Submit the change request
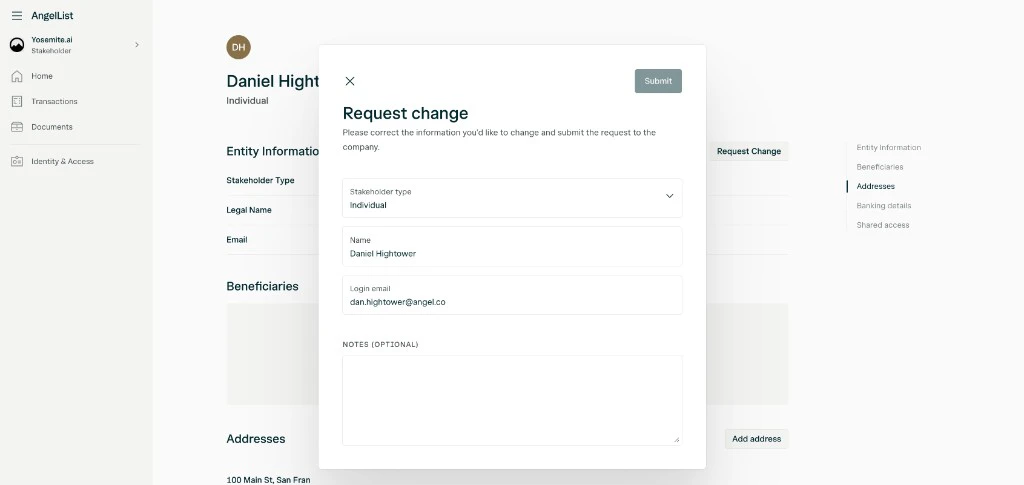The width and height of the screenshot is (1024, 485). pyautogui.click(x=658, y=81)
